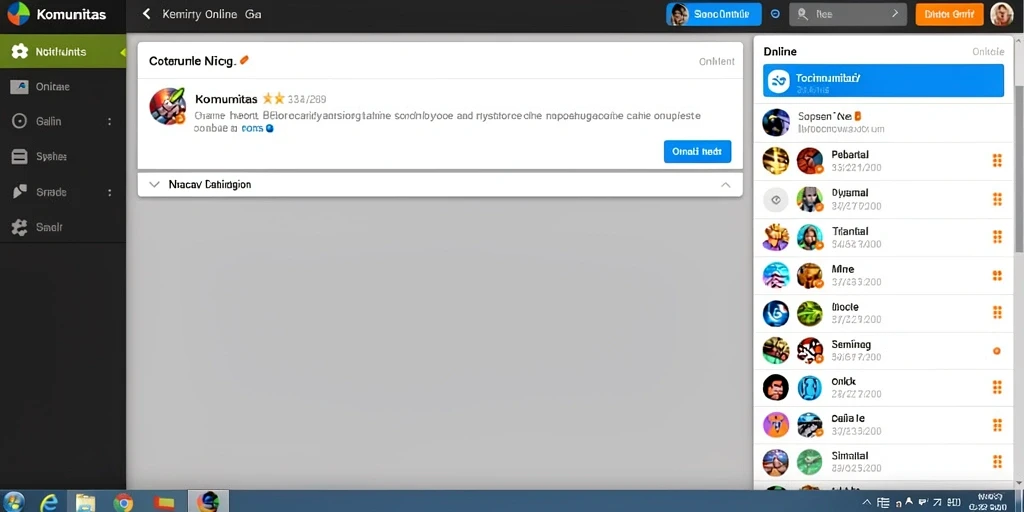Viewport: 1024px width, 512px height.
Task: Click the blue Omati hedt button
Action: [x=697, y=152]
